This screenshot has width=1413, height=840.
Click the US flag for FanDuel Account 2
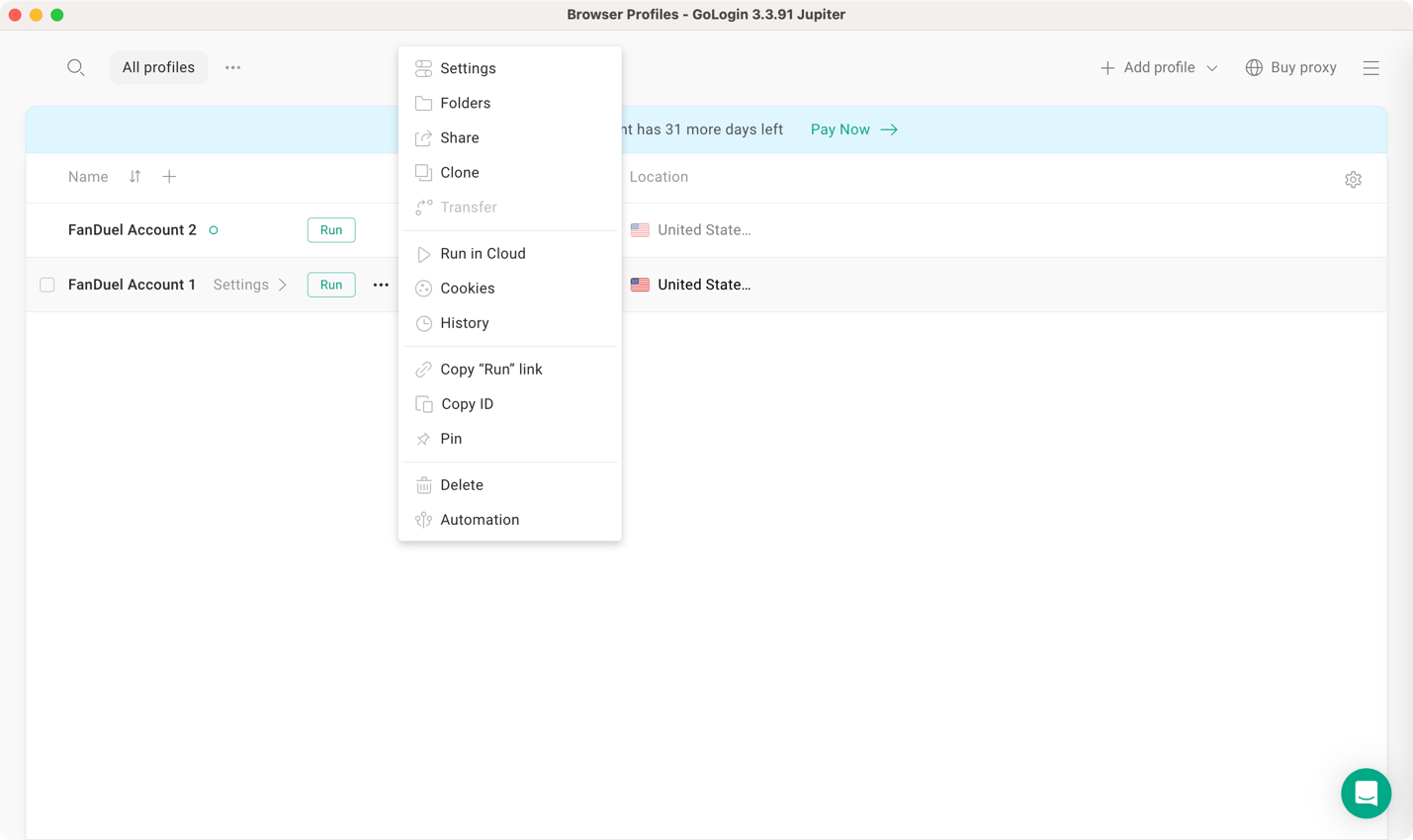coord(640,230)
